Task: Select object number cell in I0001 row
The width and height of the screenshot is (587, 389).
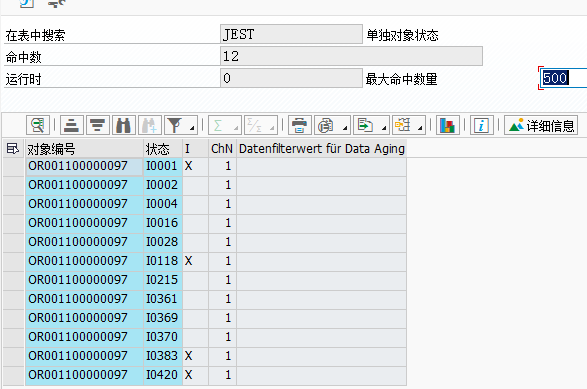Action: tap(84, 166)
